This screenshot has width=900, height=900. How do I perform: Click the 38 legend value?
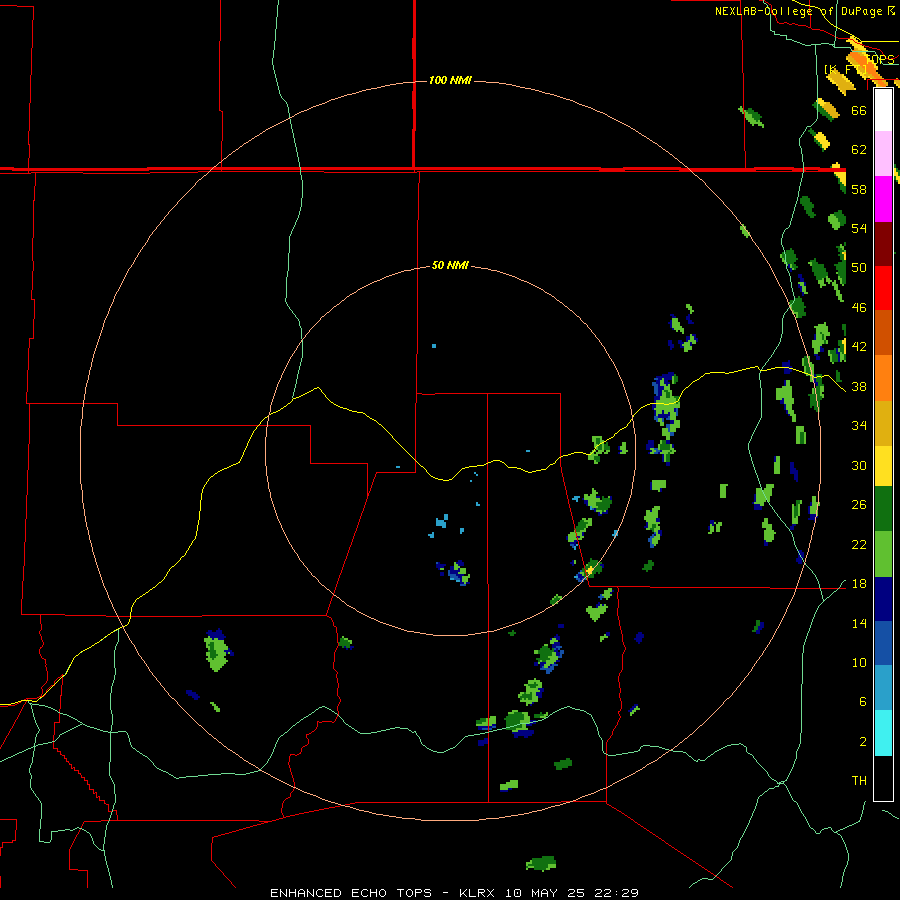click(x=859, y=387)
